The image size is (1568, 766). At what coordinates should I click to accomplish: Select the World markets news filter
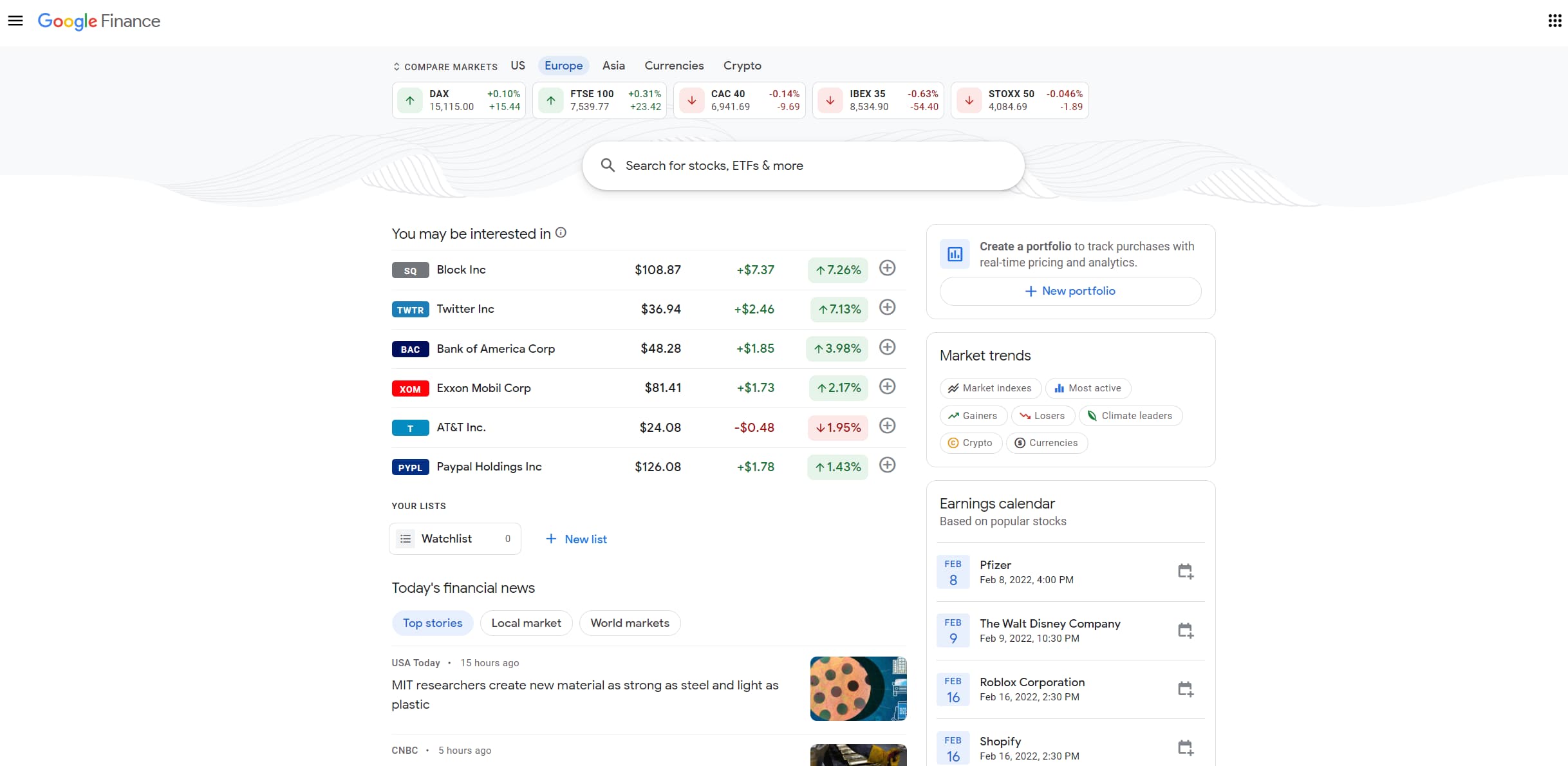click(630, 623)
